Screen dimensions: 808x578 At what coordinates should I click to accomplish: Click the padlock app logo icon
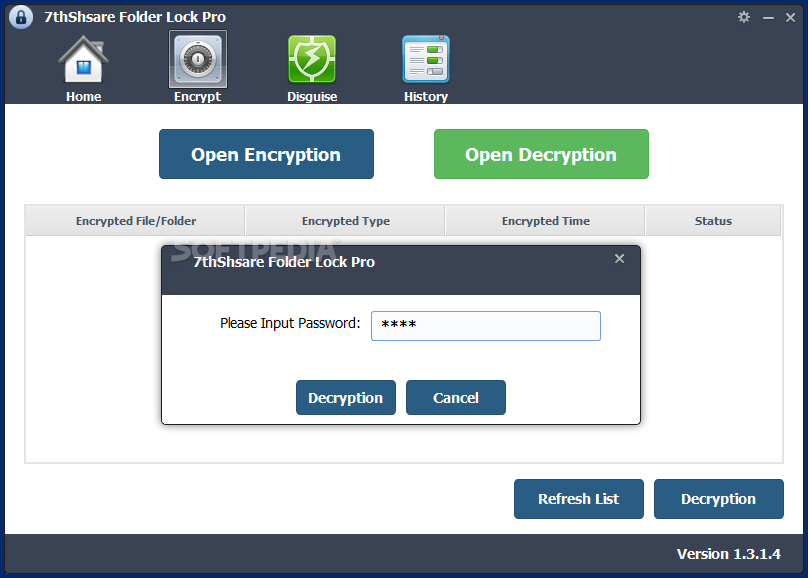pyautogui.click(x=21, y=17)
